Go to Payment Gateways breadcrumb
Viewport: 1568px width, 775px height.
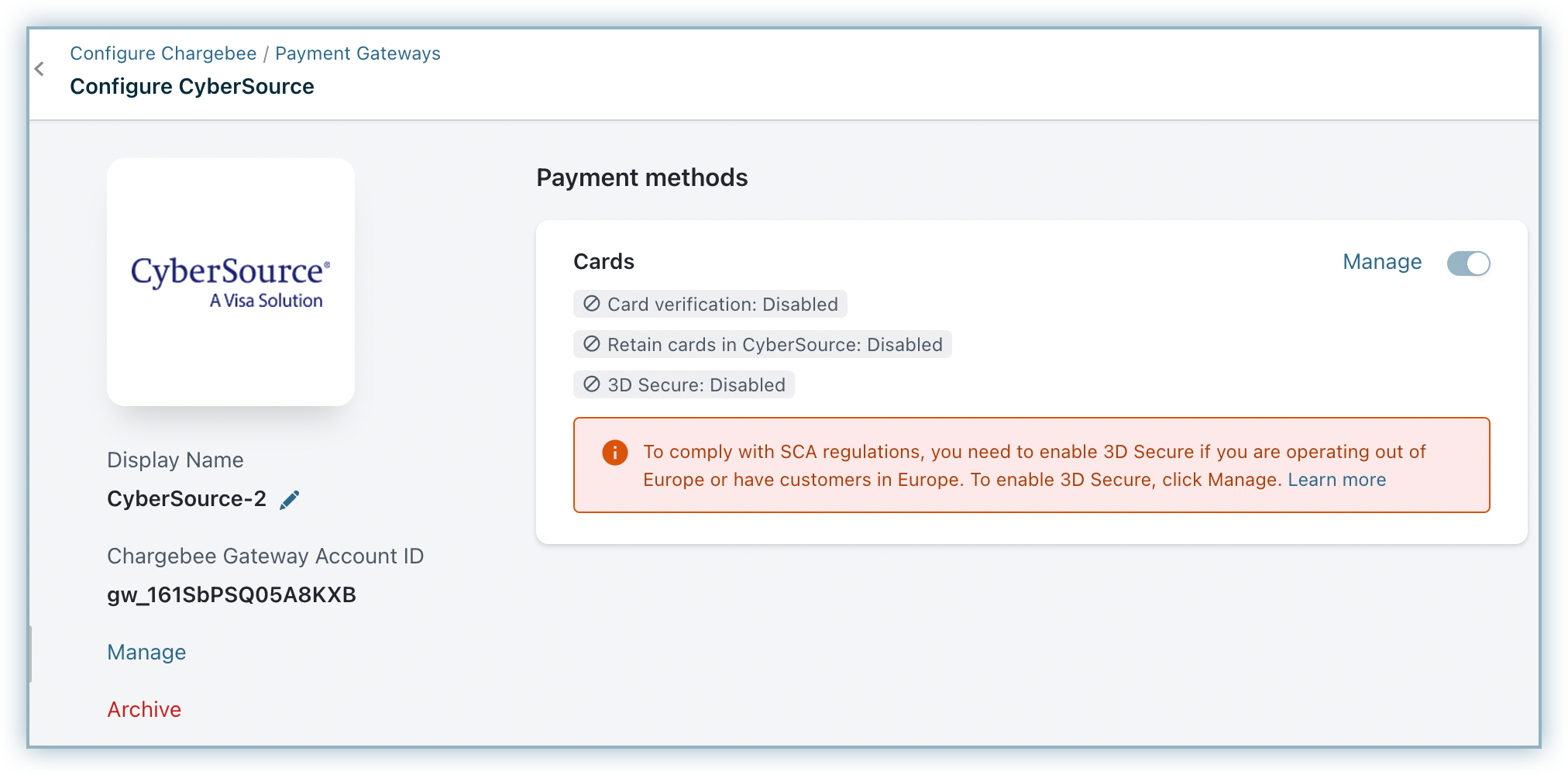pos(357,53)
